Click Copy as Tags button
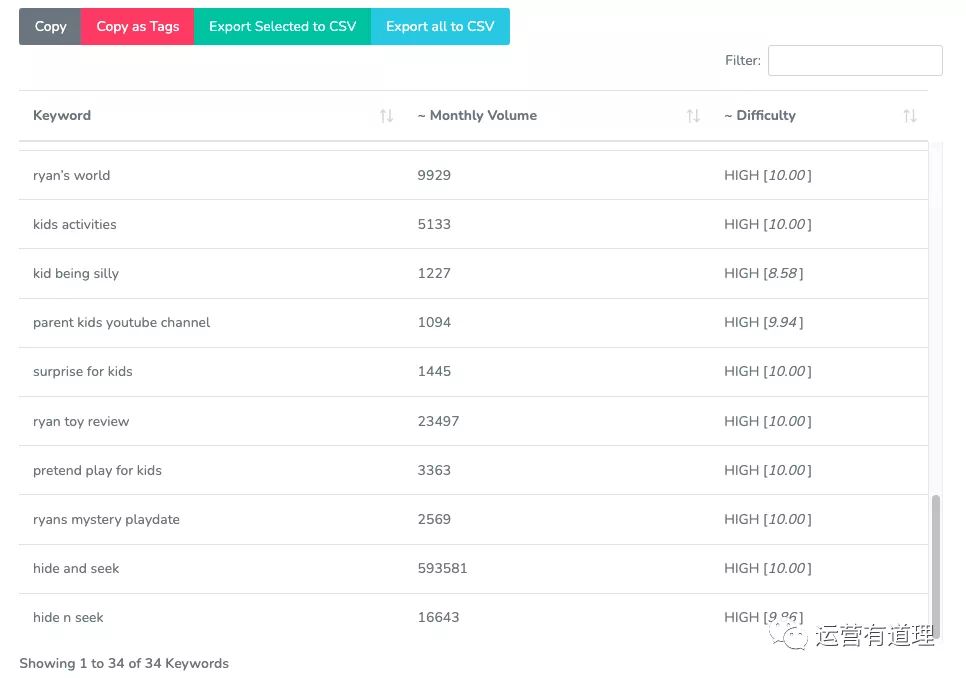This screenshot has height=678, width=966. pos(137,26)
